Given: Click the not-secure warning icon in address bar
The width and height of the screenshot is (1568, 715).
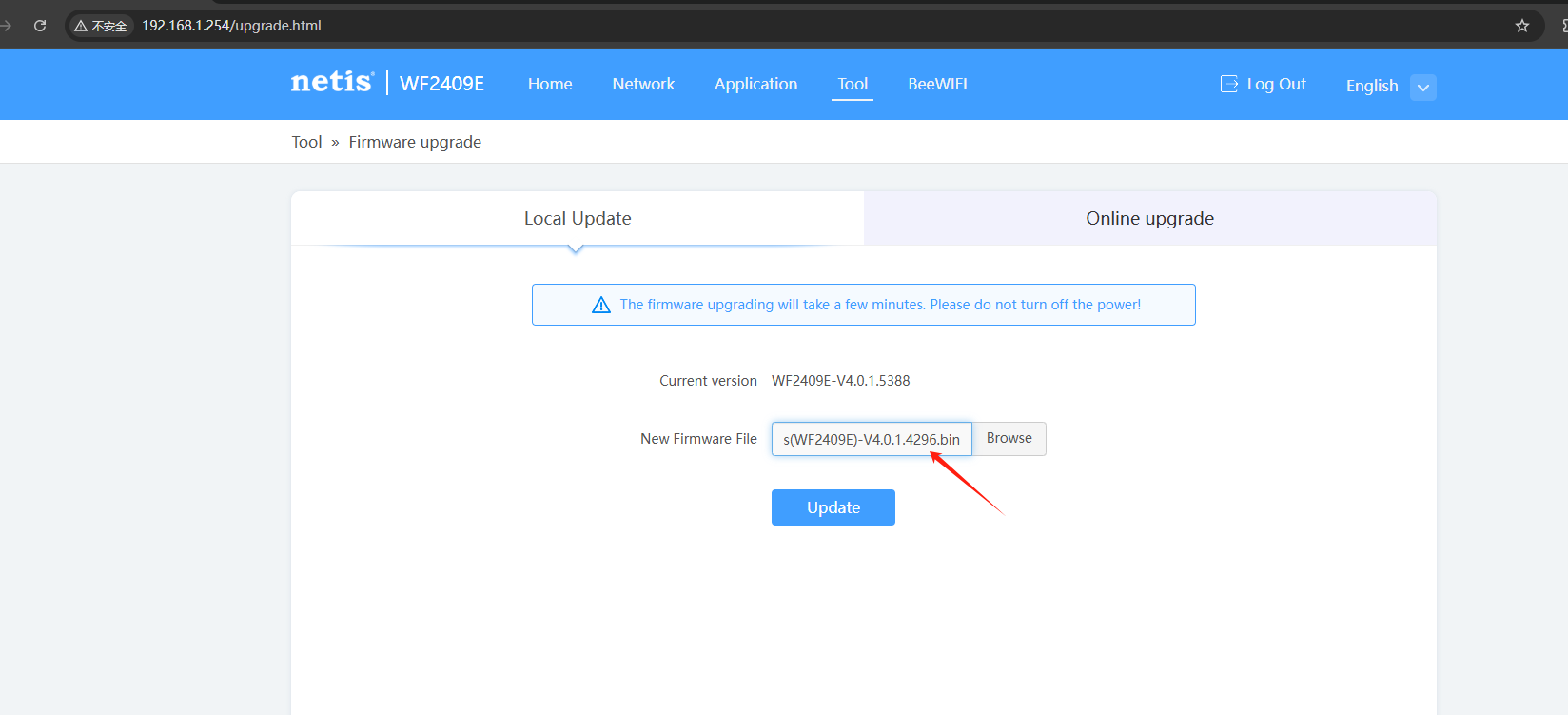Looking at the screenshot, I should 81,26.
